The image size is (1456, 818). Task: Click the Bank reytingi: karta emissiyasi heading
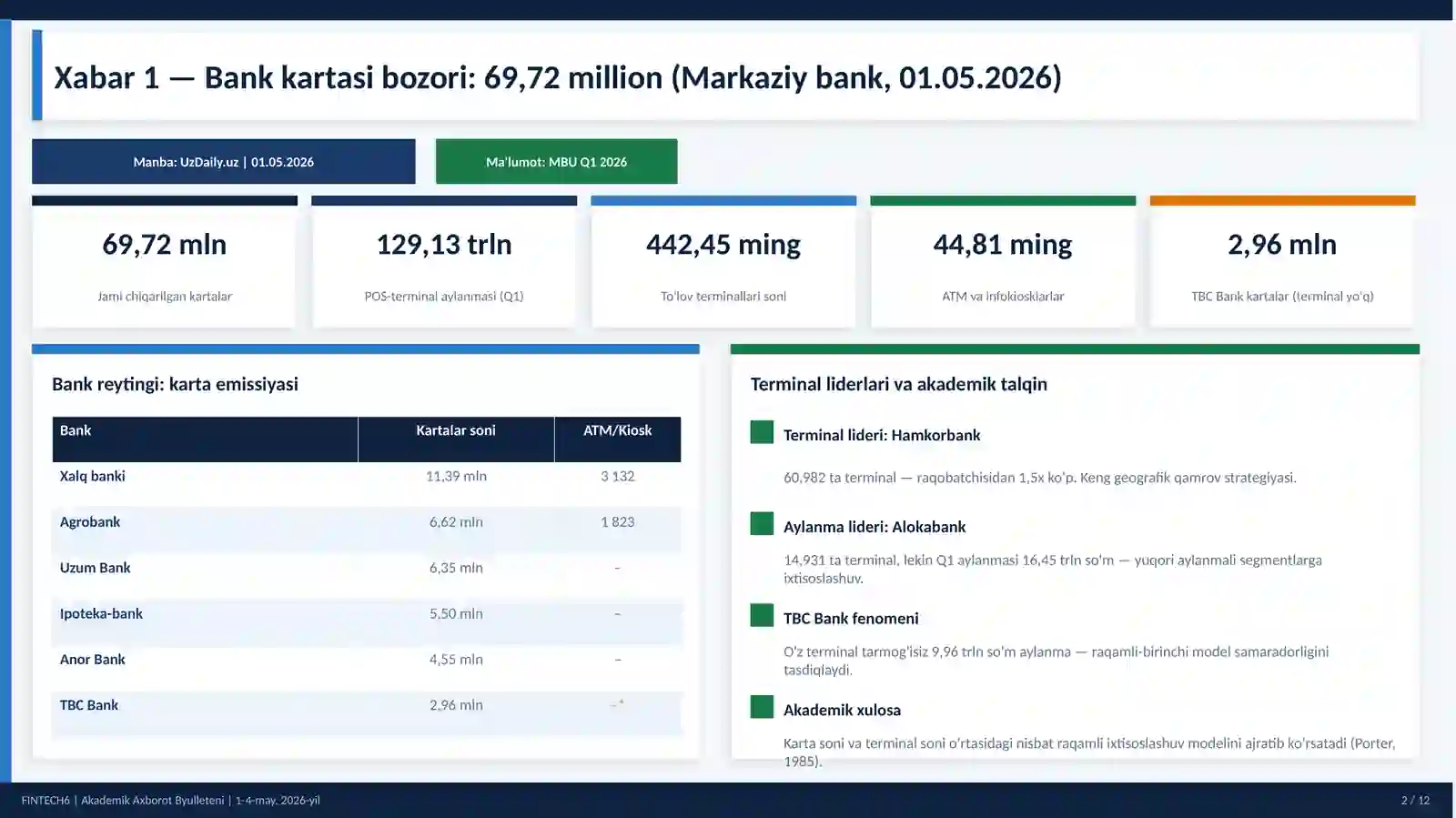point(175,384)
